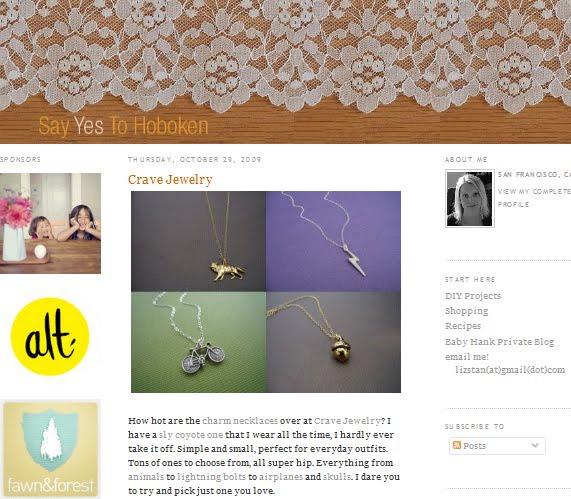571x499 pixels.
Task: Click the gold coyote necklace photo
Action: (x=198, y=241)
